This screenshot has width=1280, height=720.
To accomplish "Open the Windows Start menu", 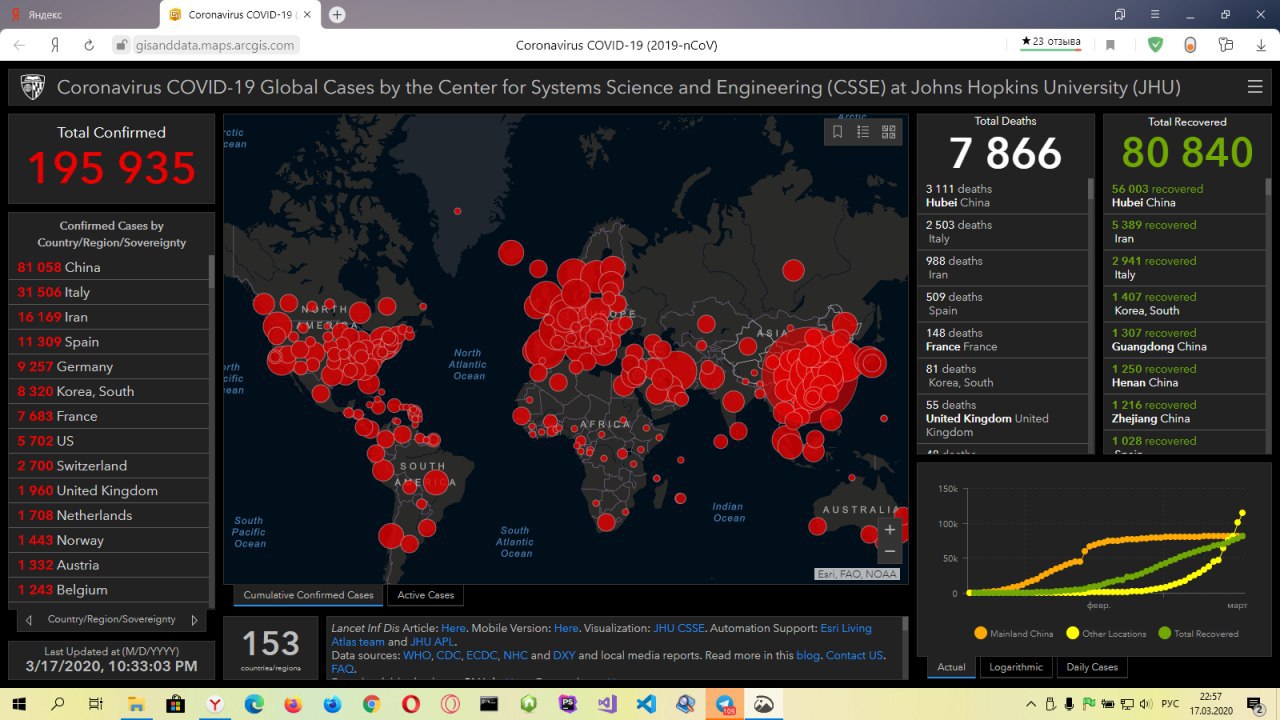I will tap(19, 704).
